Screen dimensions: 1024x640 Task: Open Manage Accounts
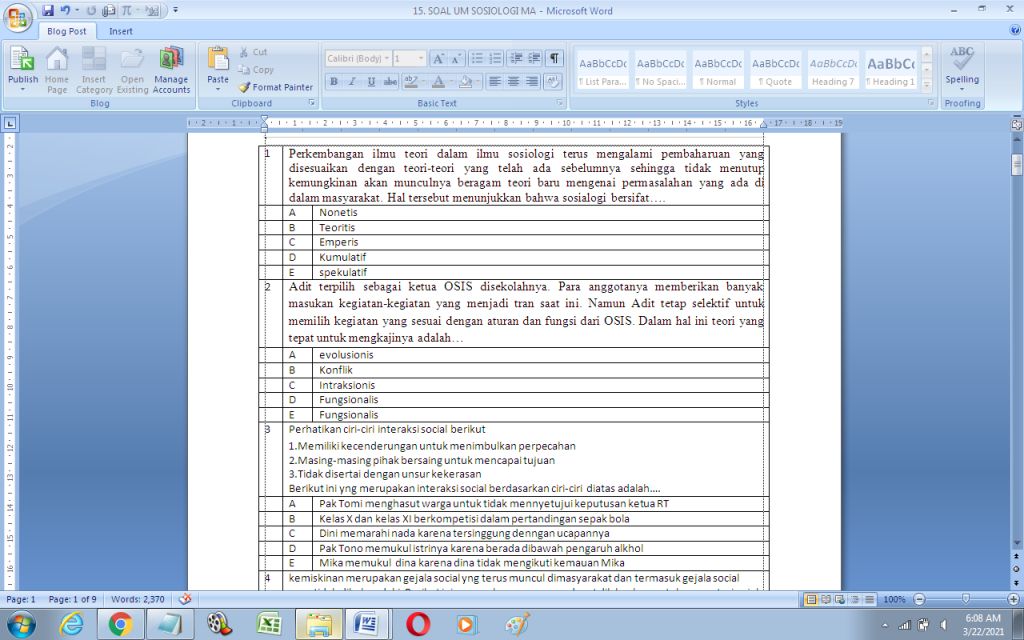click(x=171, y=70)
